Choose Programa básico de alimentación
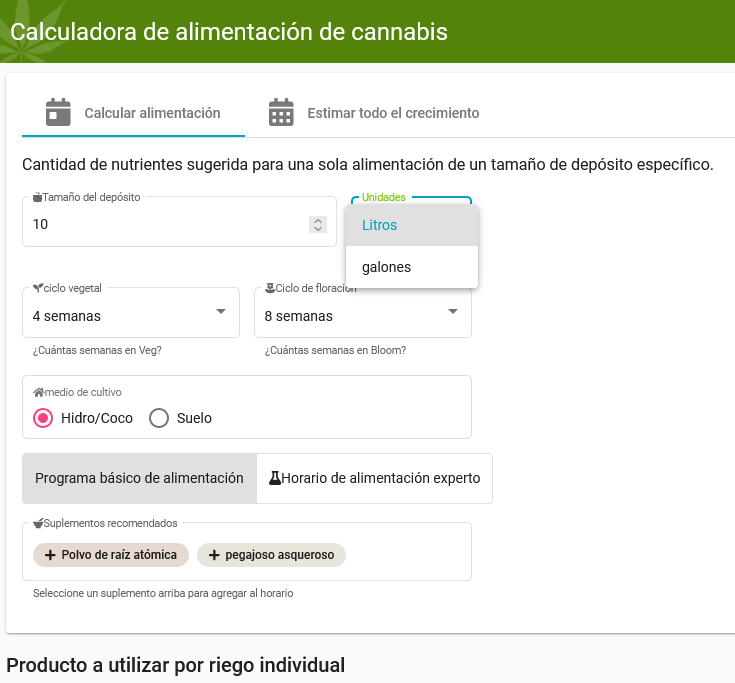The height and width of the screenshot is (683, 735). (139, 478)
